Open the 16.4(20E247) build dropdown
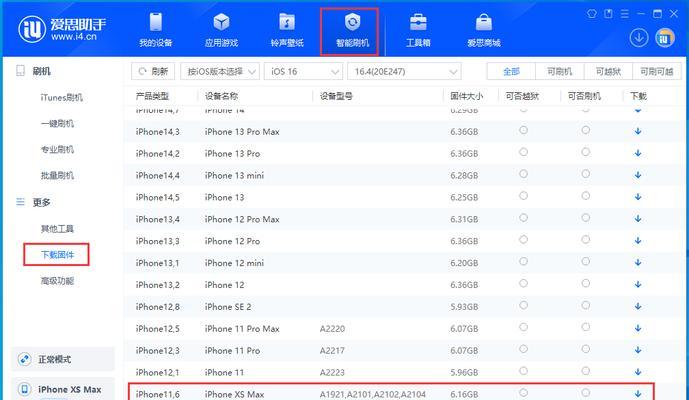The width and height of the screenshot is (689, 400). point(404,71)
